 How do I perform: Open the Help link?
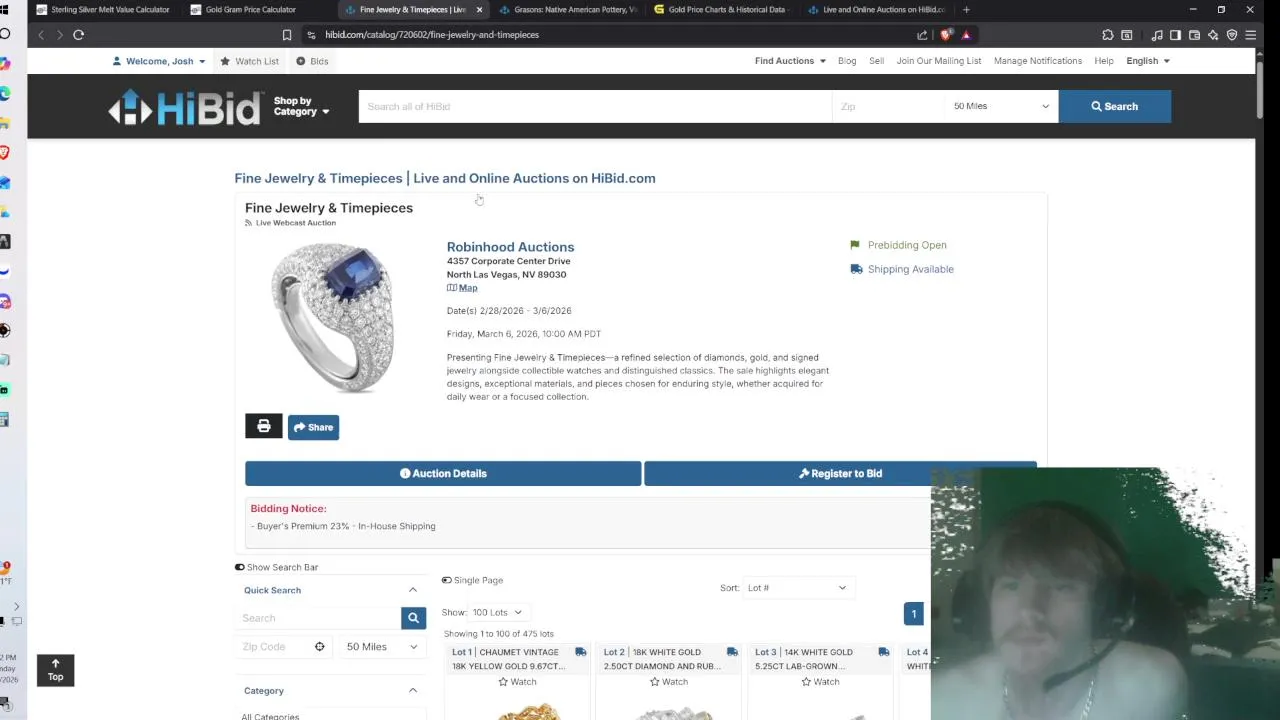coord(1104,61)
